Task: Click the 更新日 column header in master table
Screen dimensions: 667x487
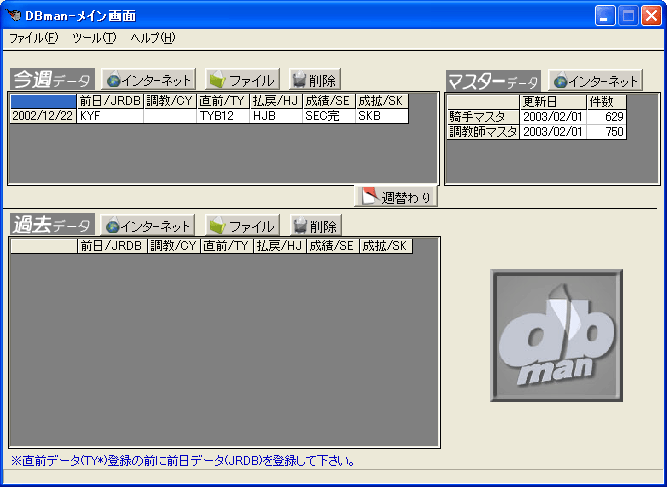Action: [x=553, y=102]
